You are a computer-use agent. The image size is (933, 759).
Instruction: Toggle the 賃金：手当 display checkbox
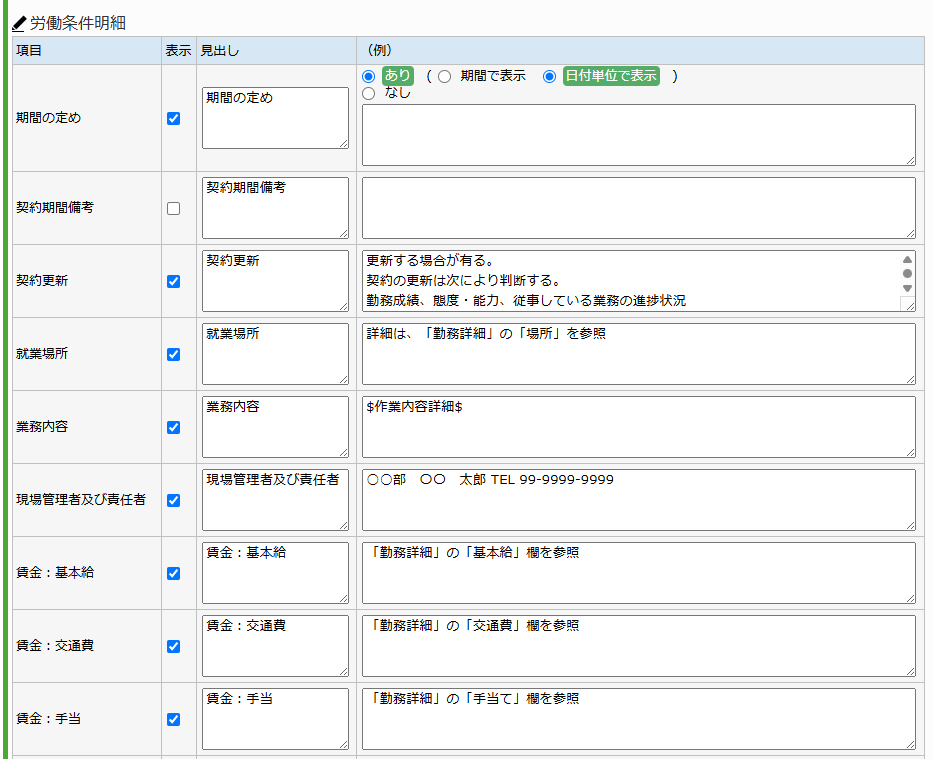pos(174,720)
